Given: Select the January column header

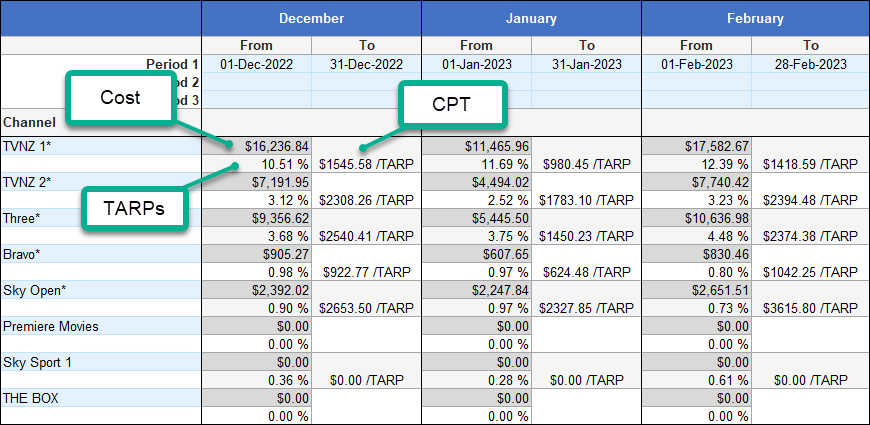Looking at the screenshot, I should pyautogui.click(x=531, y=18).
